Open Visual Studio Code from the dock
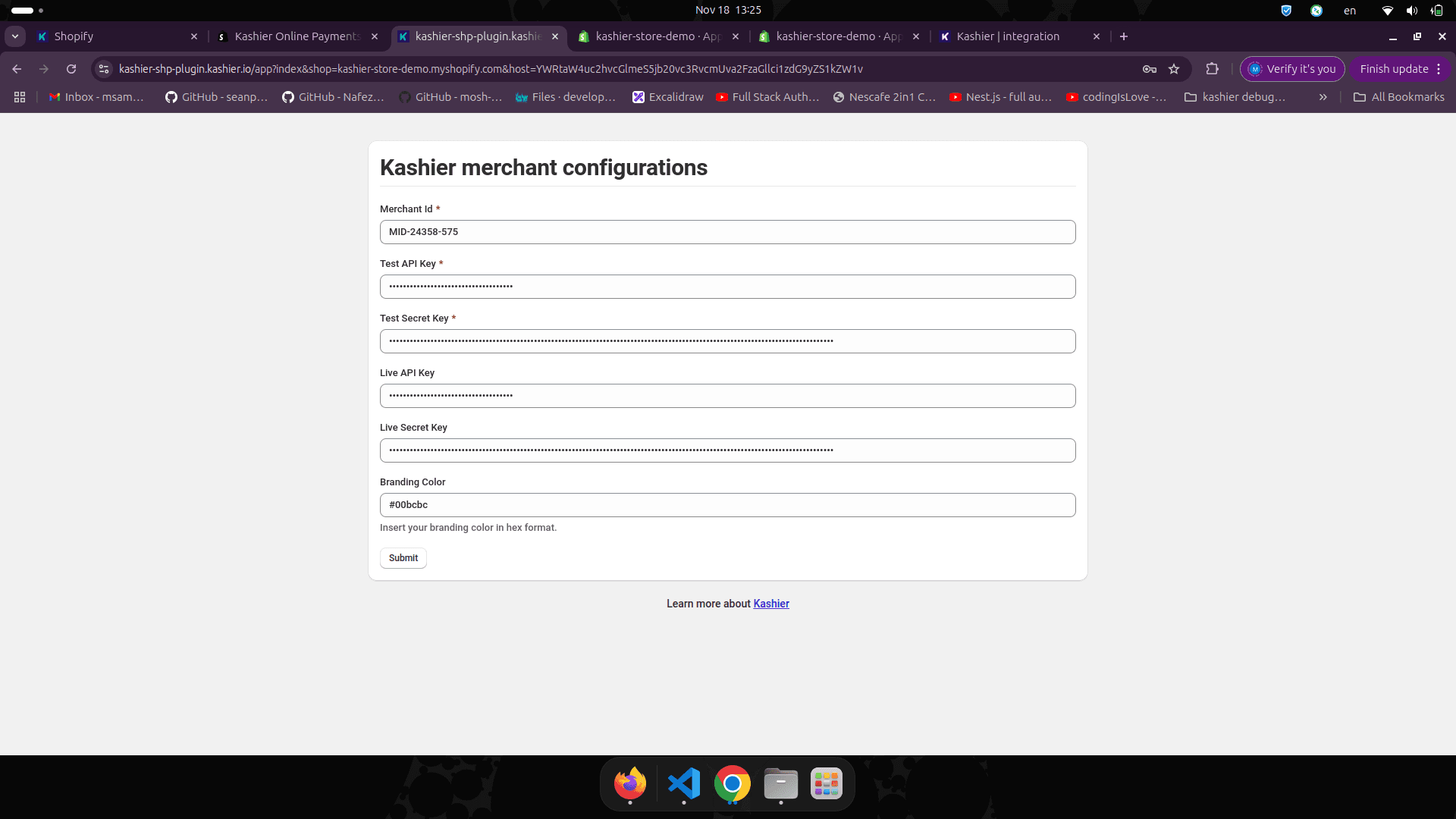Image resolution: width=1456 pixels, height=819 pixels. (x=684, y=783)
